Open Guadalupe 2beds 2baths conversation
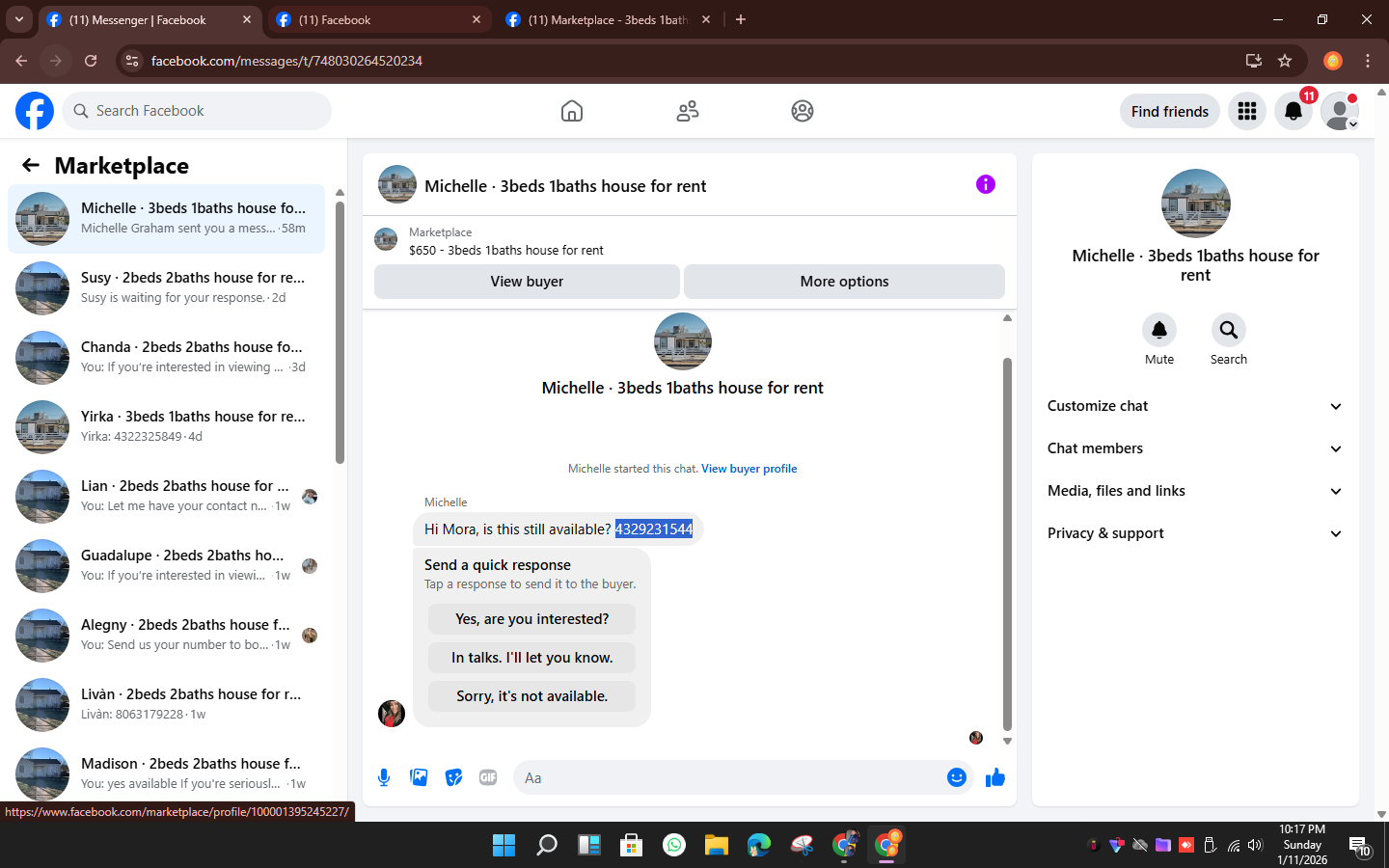 (166, 566)
